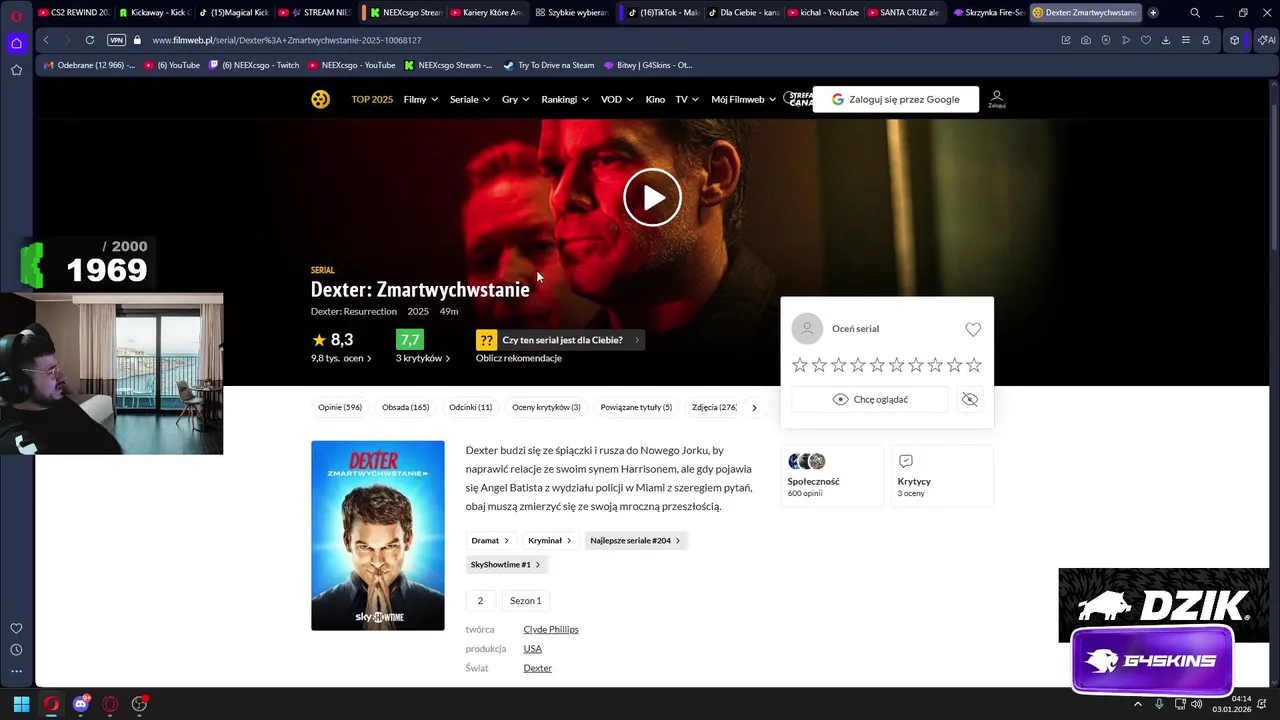Image resolution: width=1280 pixels, height=720 pixels.
Task: Open the Kryminał genre tag
Action: coord(550,540)
